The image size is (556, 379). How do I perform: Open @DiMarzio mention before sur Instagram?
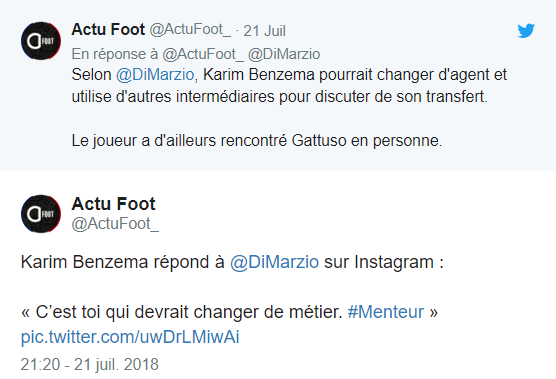[x=274, y=262]
